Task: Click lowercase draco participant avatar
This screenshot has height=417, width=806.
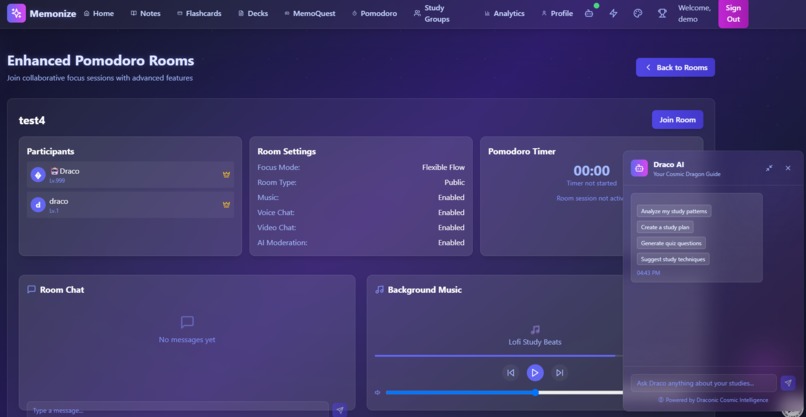Action: pyautogui.click(x=38, y=205)
